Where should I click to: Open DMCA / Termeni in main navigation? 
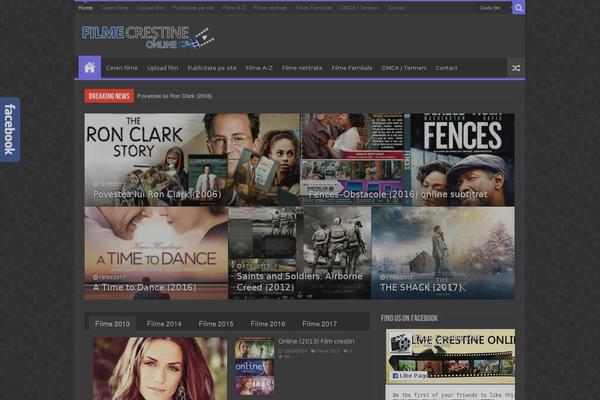click(404, 68)
